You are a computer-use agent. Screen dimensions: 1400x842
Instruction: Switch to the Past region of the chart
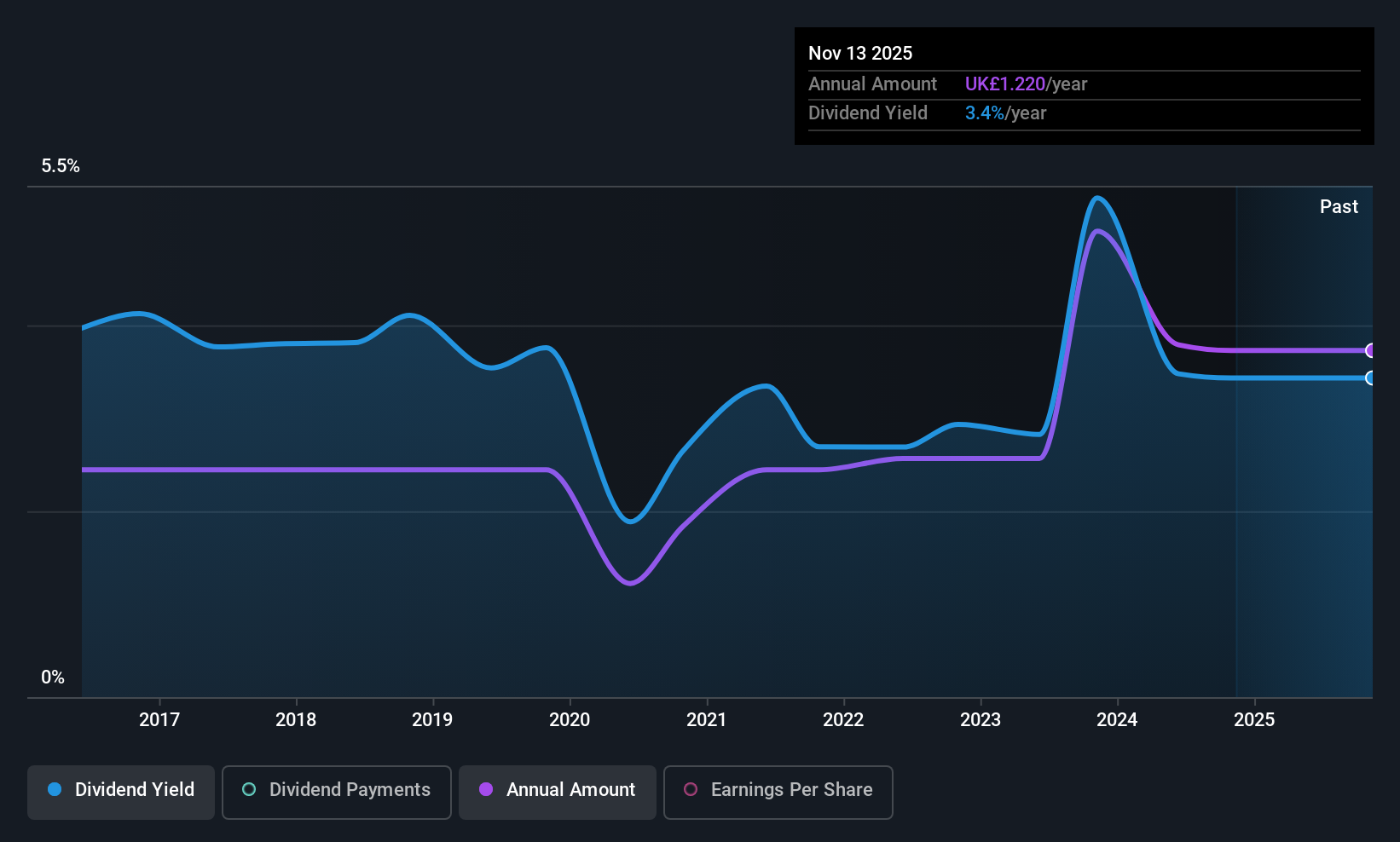(1303, 426)
